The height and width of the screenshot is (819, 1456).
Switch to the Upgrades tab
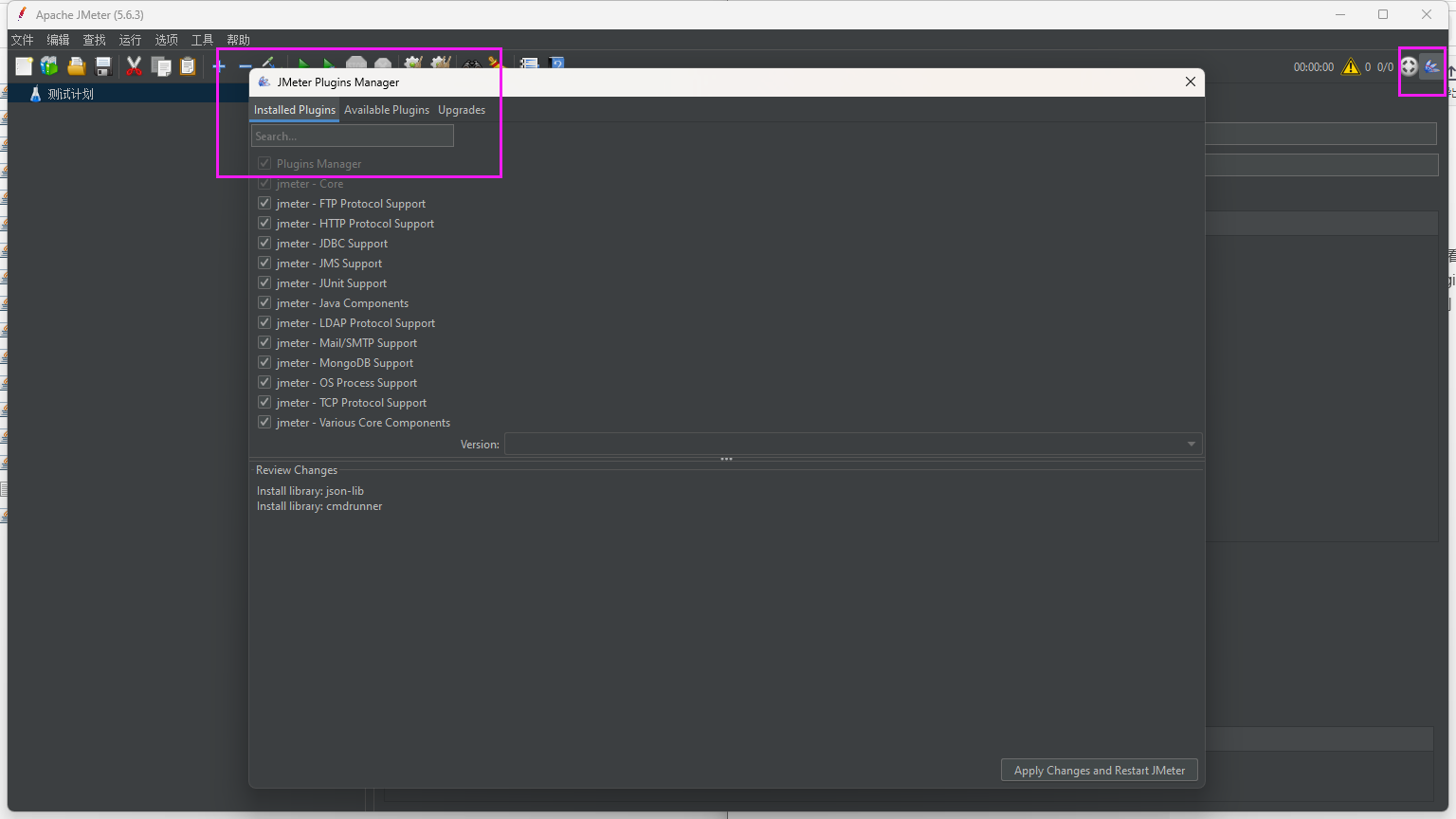(x=462, y=110)
